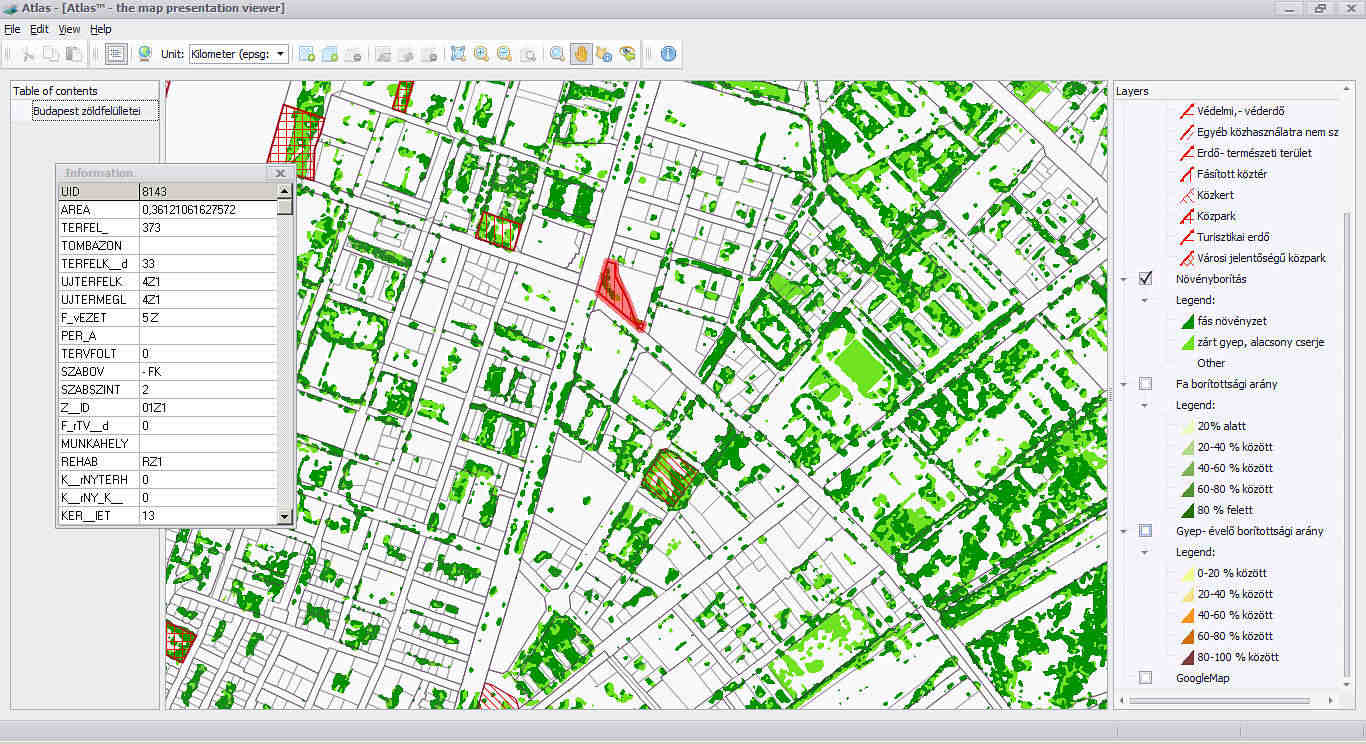Collapse the Növényborítás layer group
This screenshot has width=1366, height=744.
[1124, 280]
